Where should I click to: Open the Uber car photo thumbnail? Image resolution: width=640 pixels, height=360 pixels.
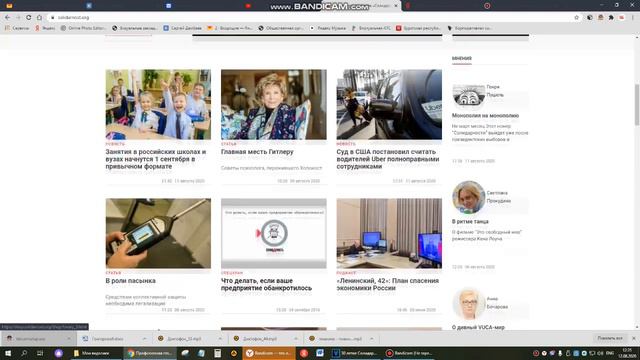click(x=389, y=104)
